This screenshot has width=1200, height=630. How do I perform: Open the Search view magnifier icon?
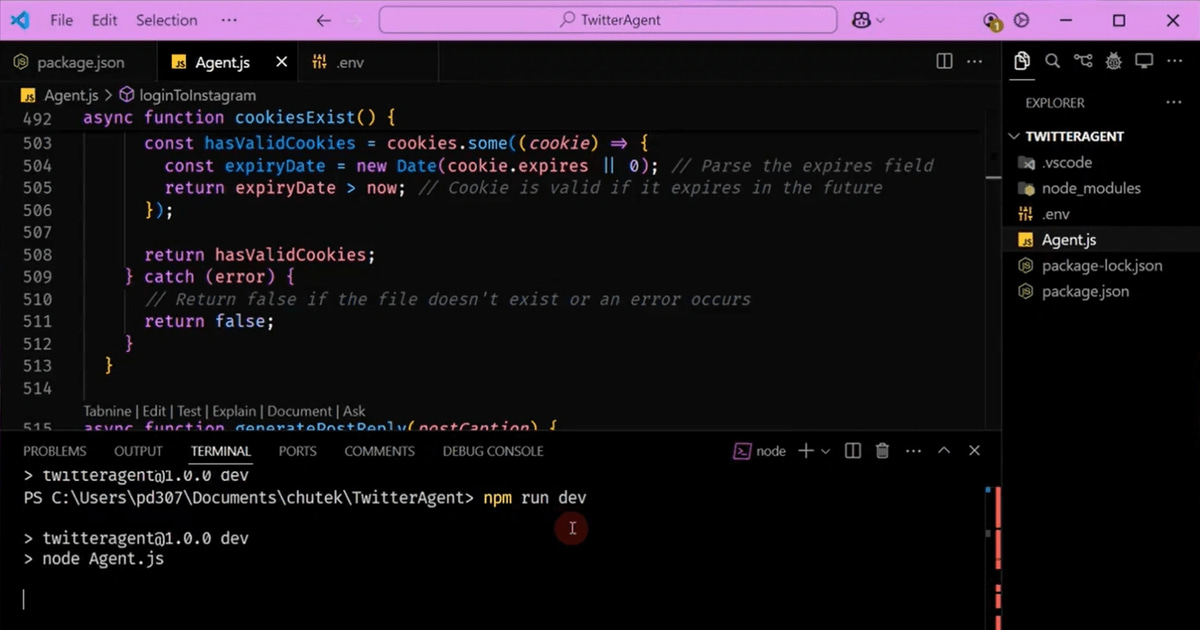1052,61
